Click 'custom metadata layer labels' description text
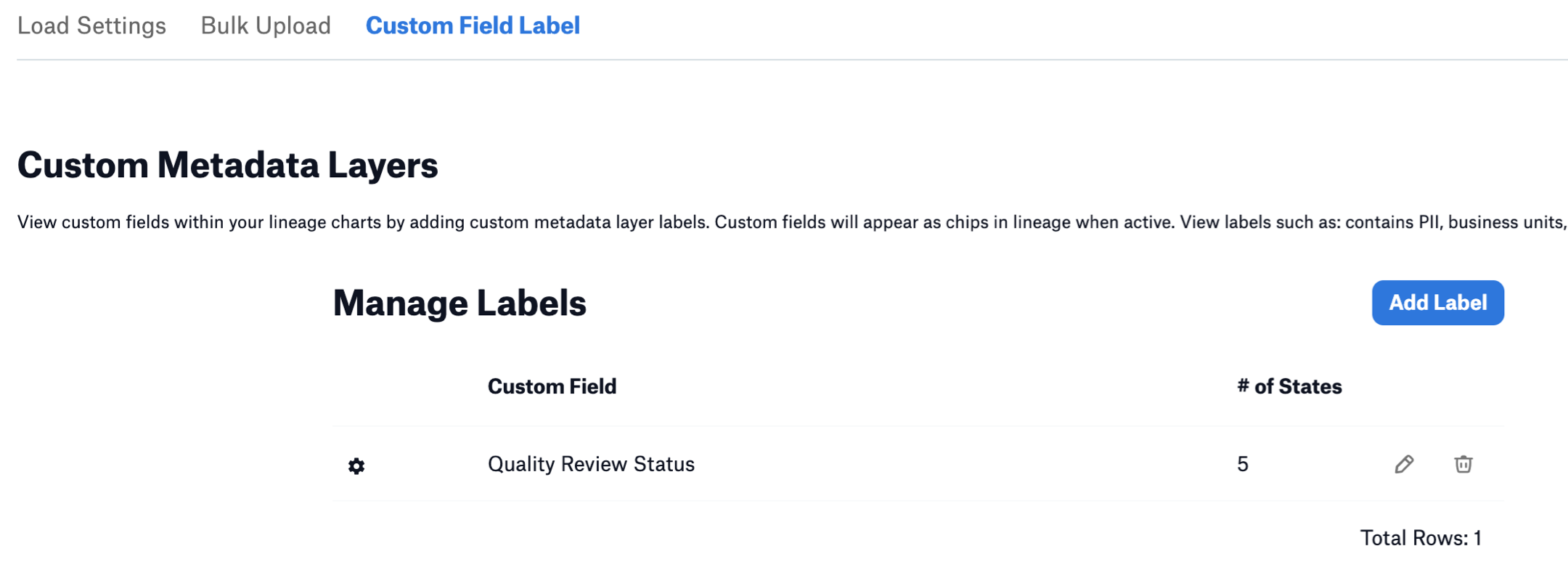This screenshot has height=562, width=1568. [588, 222]
